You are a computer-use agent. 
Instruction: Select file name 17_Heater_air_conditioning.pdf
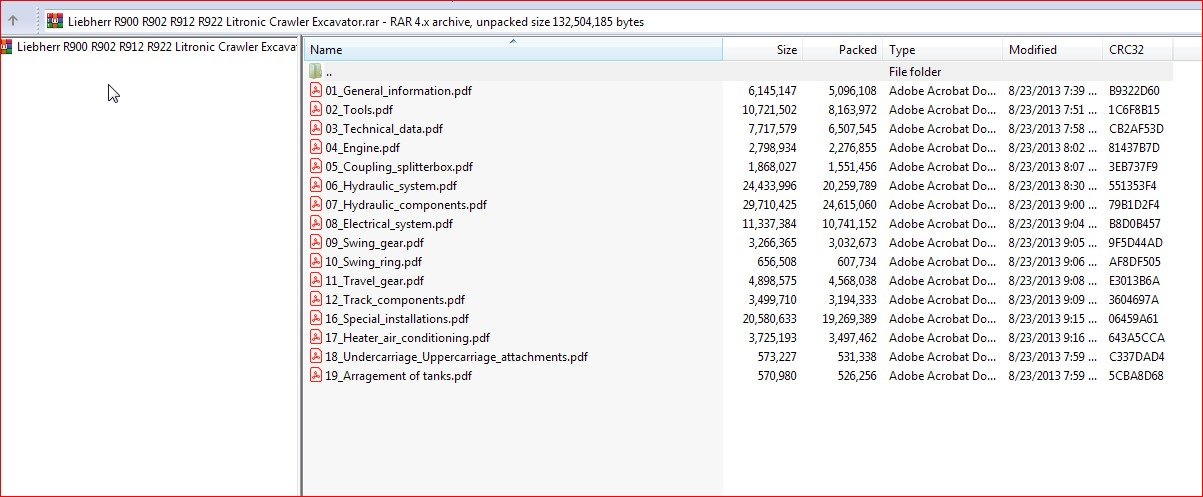[408, 338]
